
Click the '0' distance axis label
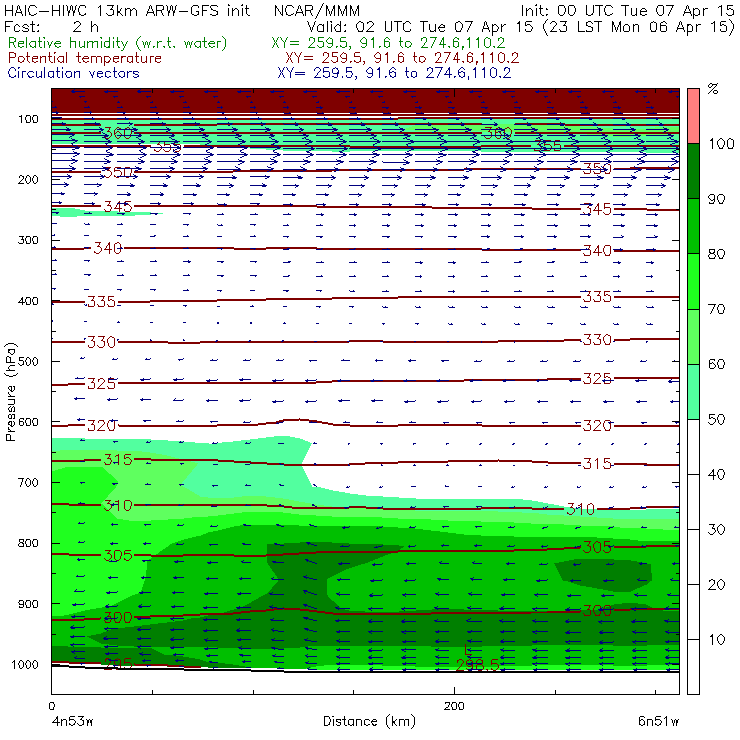coord(51,706)
